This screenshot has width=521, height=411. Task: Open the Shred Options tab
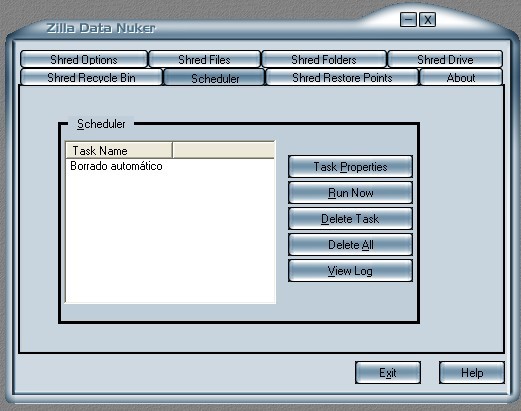[84, 59]
